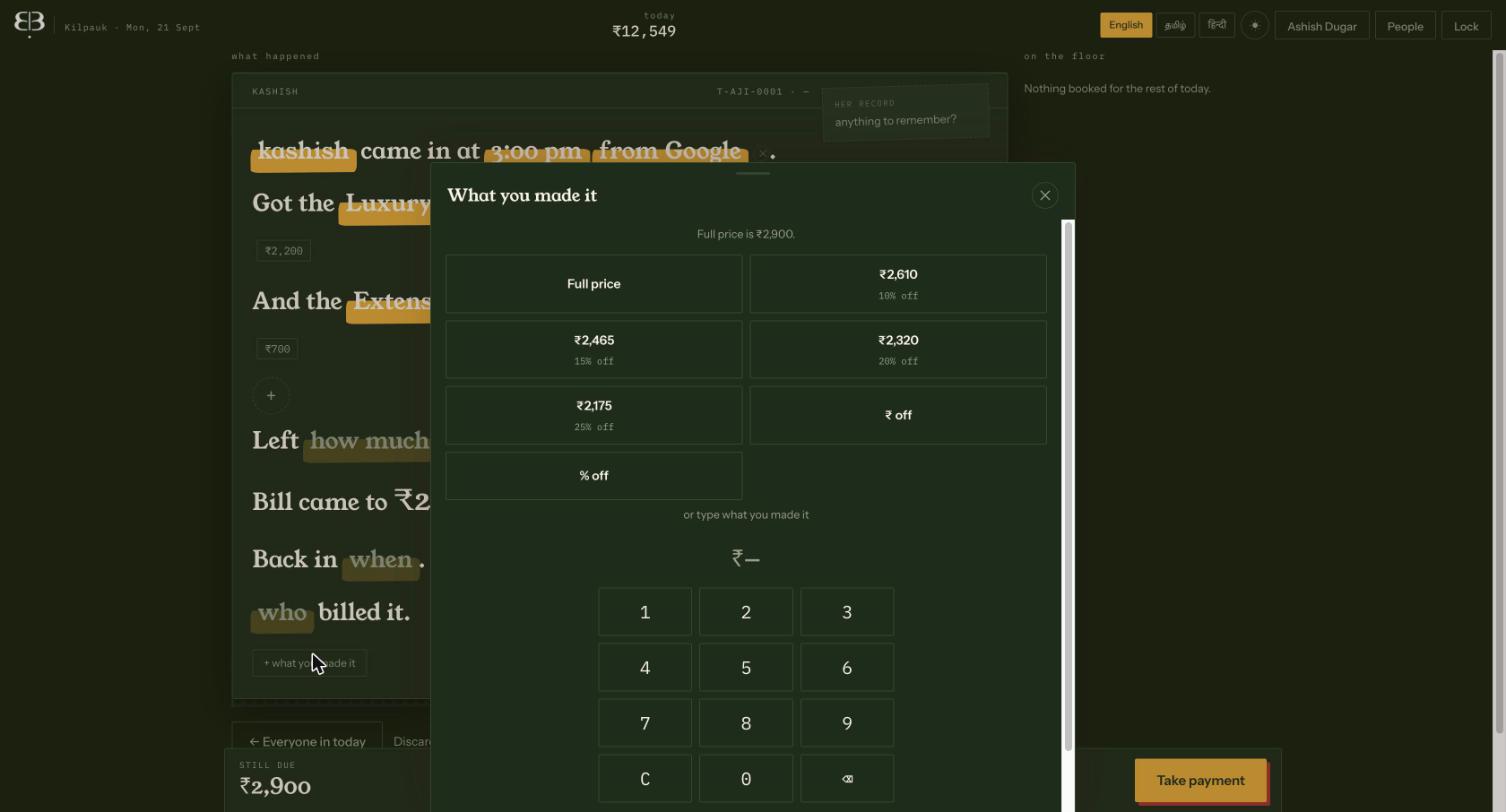Tap keypad digit 5
The width and height of the screenshot is (1506, 812).
(746, 668)
